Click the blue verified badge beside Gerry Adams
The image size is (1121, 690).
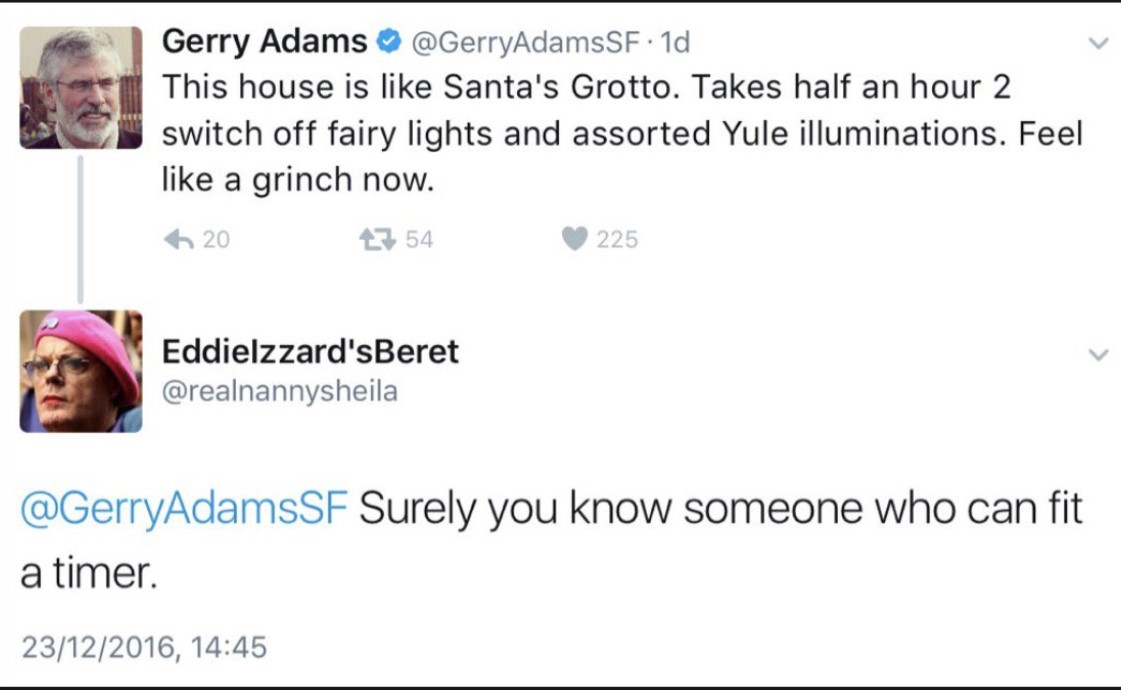[389, 42]
